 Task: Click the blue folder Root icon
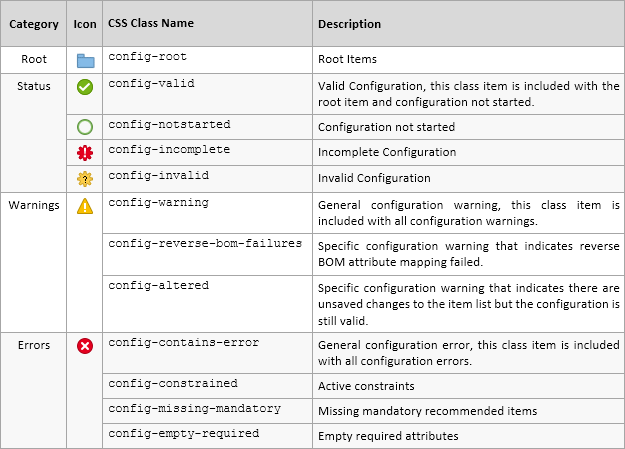coord(85,60)
